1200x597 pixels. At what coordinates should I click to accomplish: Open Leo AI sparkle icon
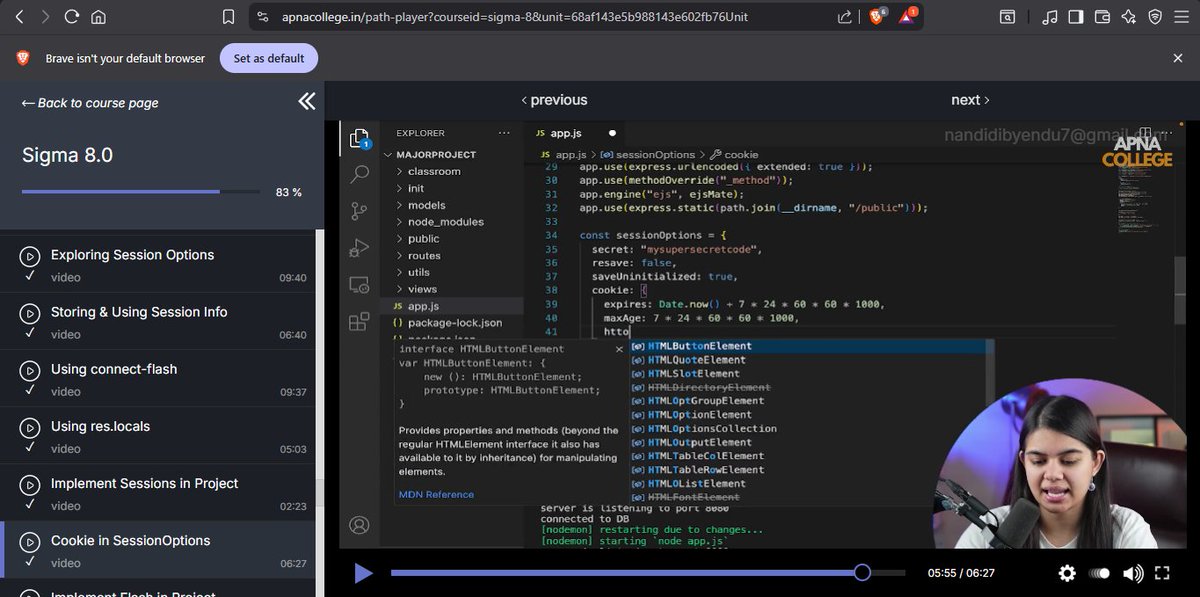pyautogui.click(x=1129, y=17)
